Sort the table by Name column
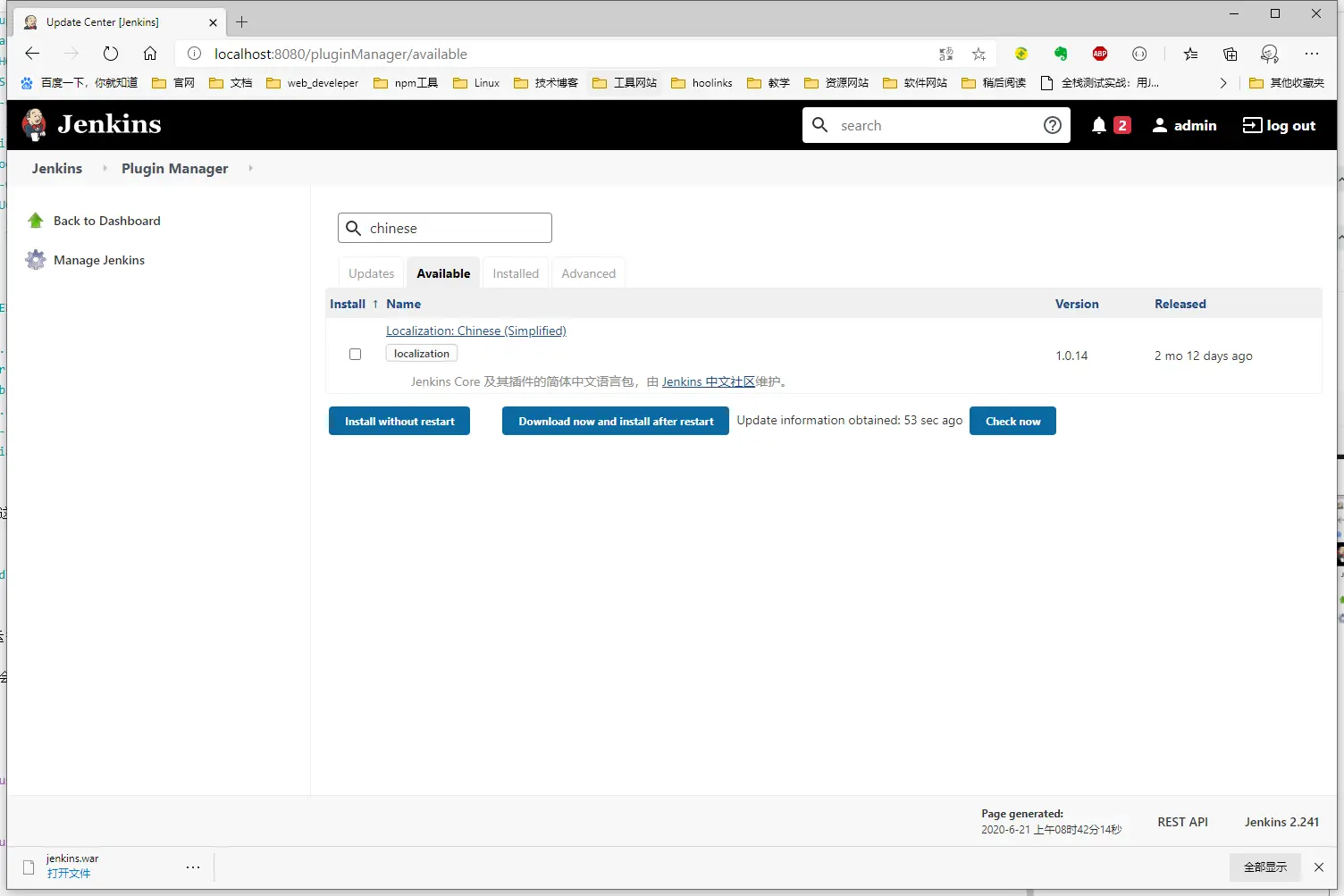 403,304
